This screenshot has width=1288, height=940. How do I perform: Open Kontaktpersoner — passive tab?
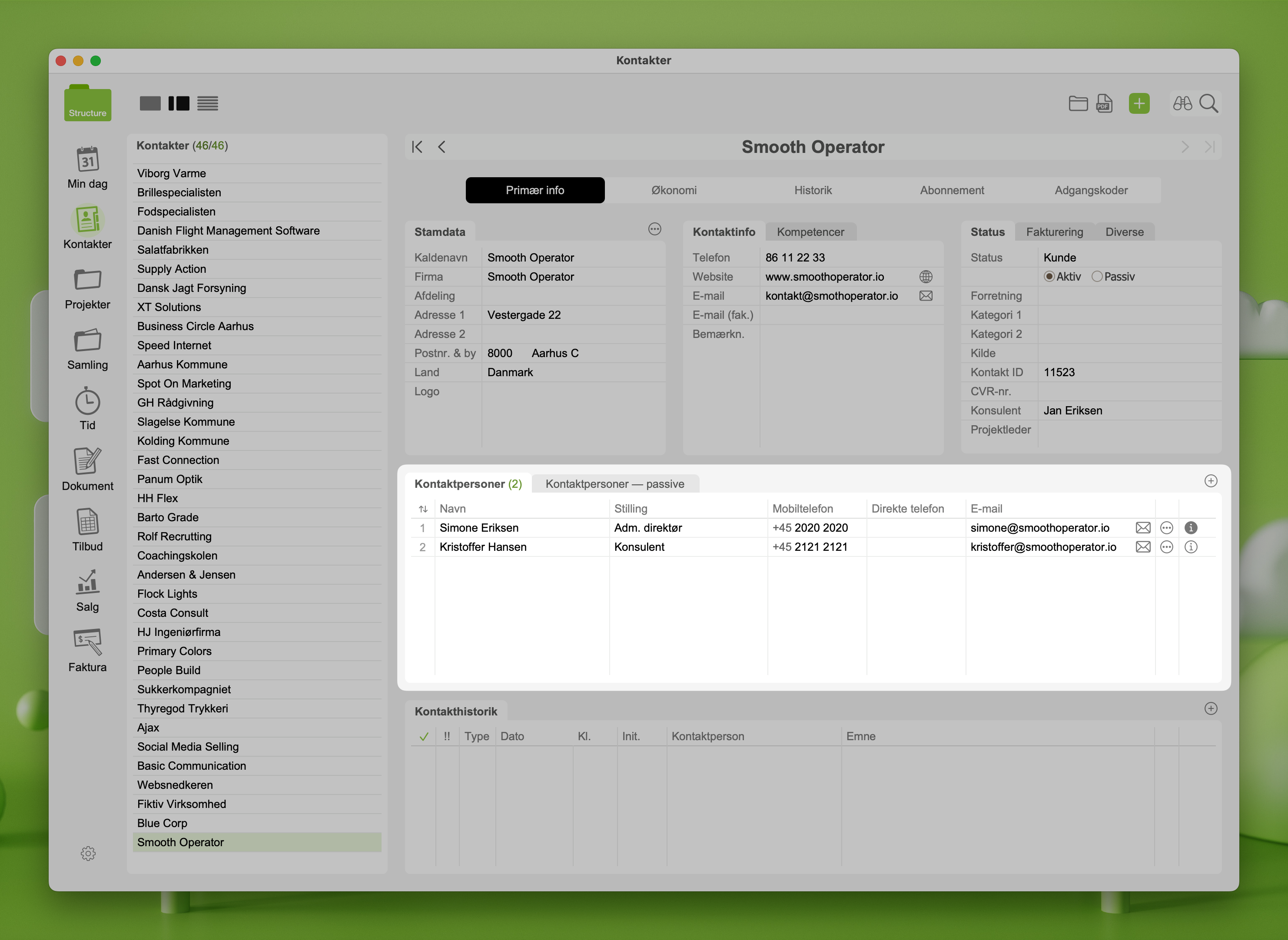point(615,484)
